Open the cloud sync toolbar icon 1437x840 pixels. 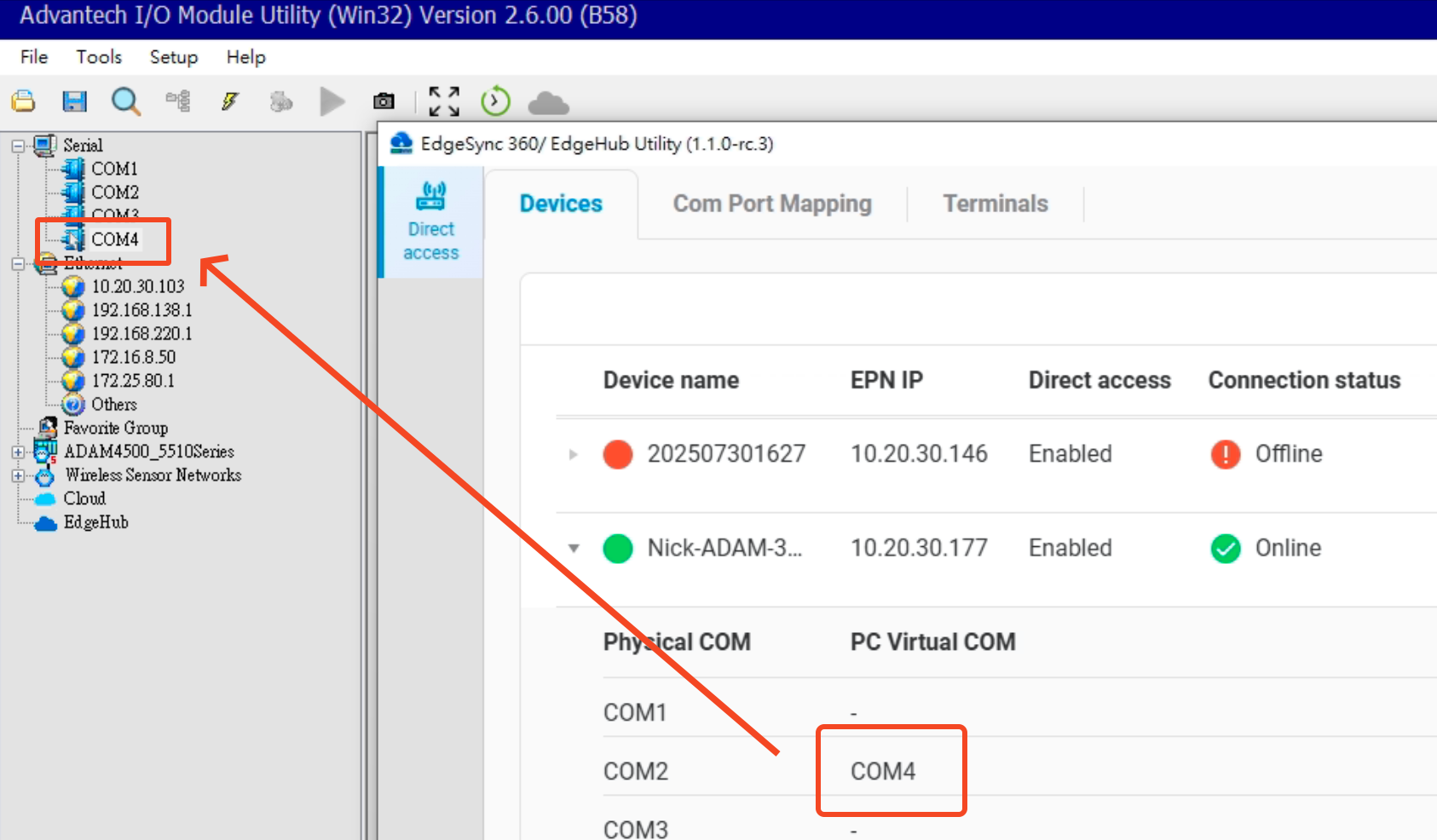[548, 101]
